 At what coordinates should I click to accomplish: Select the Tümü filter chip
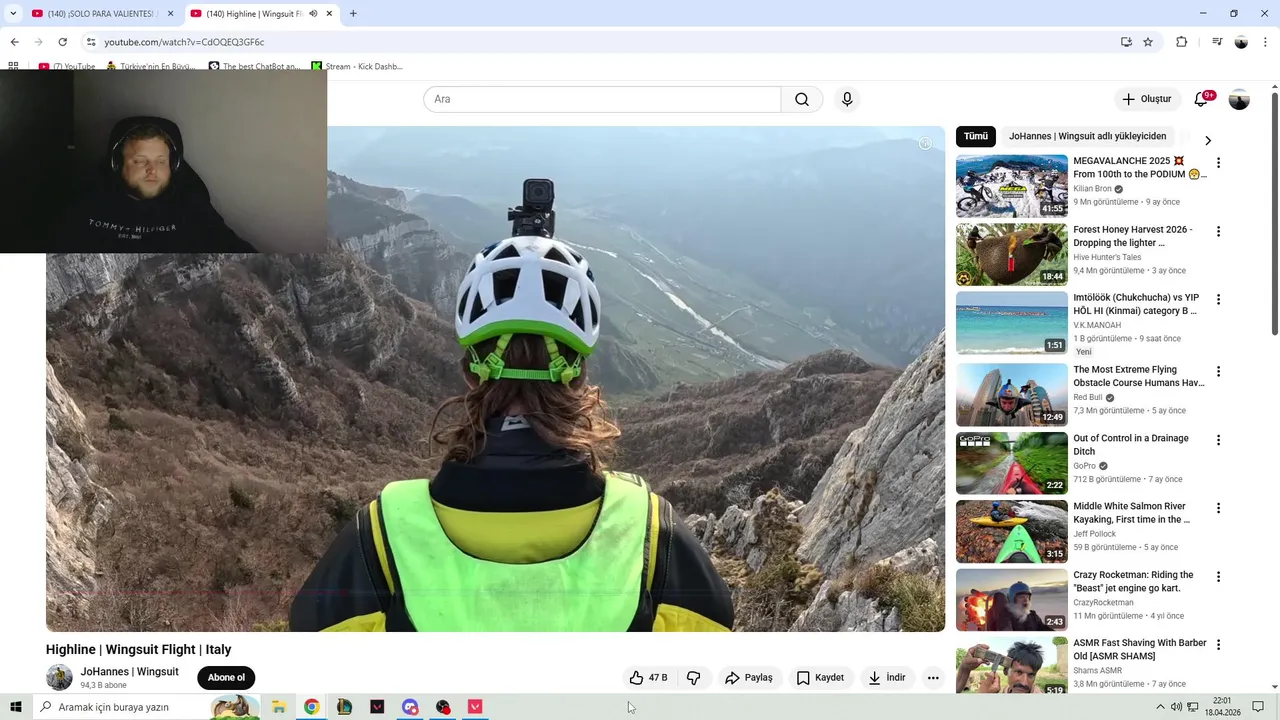976,136
